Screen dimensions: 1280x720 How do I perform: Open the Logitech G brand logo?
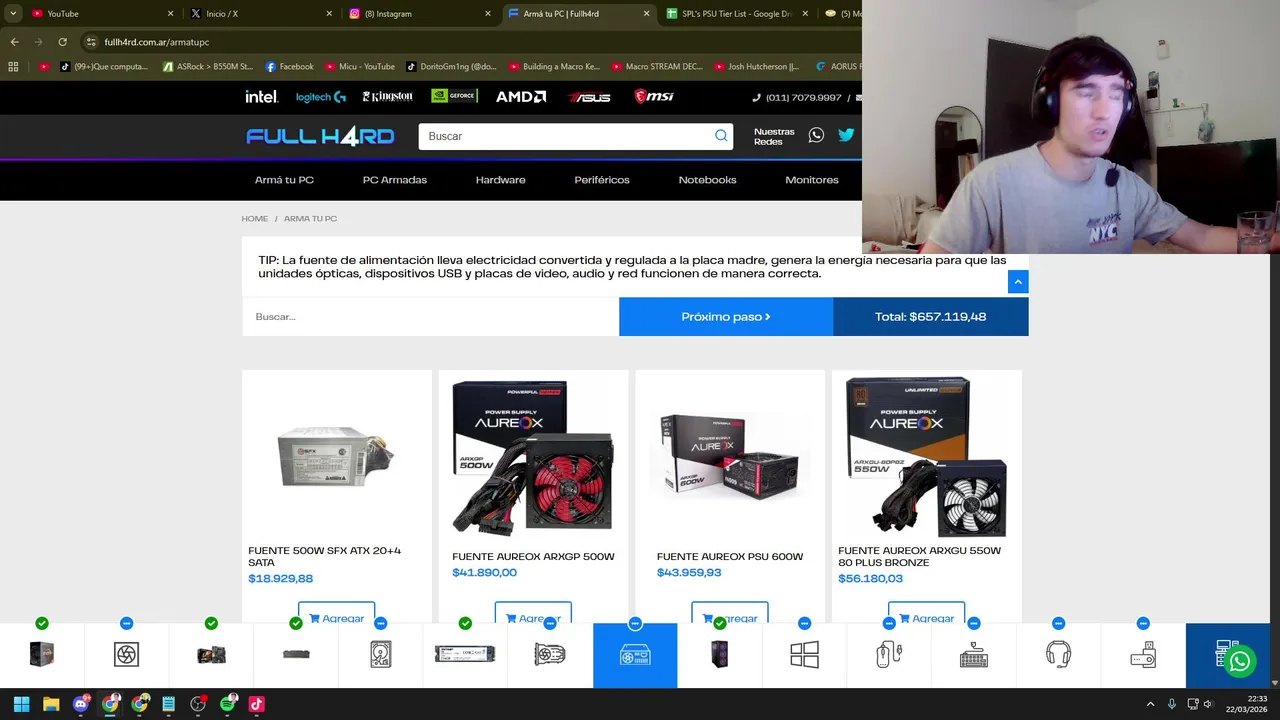321,97
